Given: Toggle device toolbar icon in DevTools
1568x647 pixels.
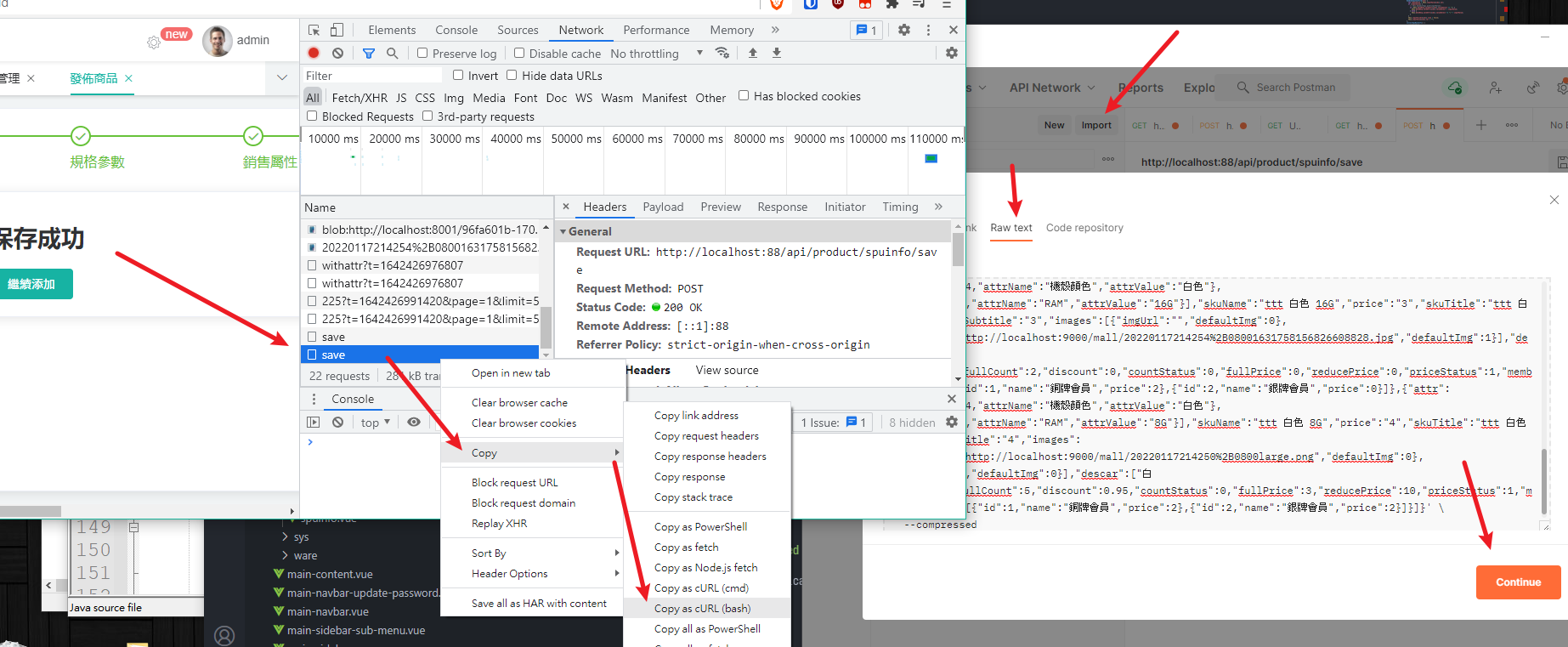Looking at the screenshot, I should (x=337, y=30).
